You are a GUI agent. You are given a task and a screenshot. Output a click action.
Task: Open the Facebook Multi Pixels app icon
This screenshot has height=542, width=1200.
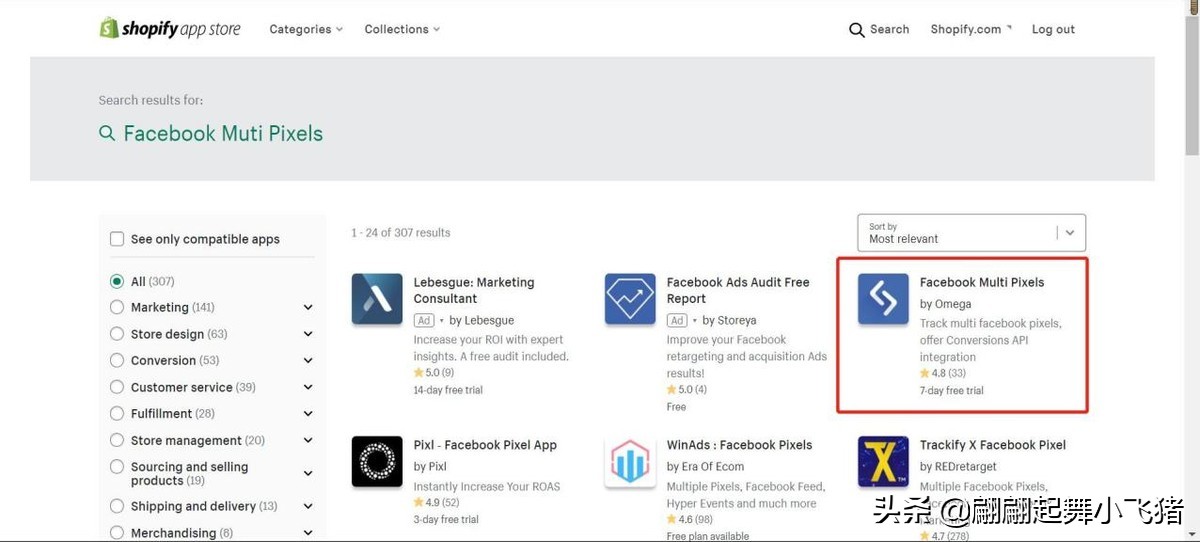coord(883,299)
